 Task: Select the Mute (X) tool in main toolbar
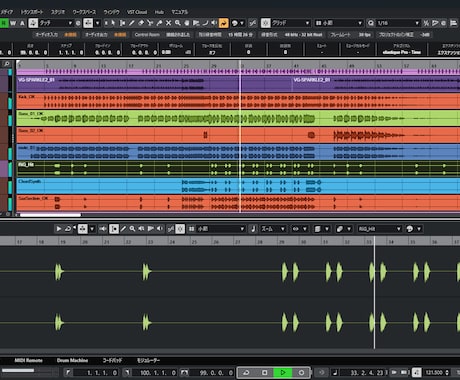point(168,23)
